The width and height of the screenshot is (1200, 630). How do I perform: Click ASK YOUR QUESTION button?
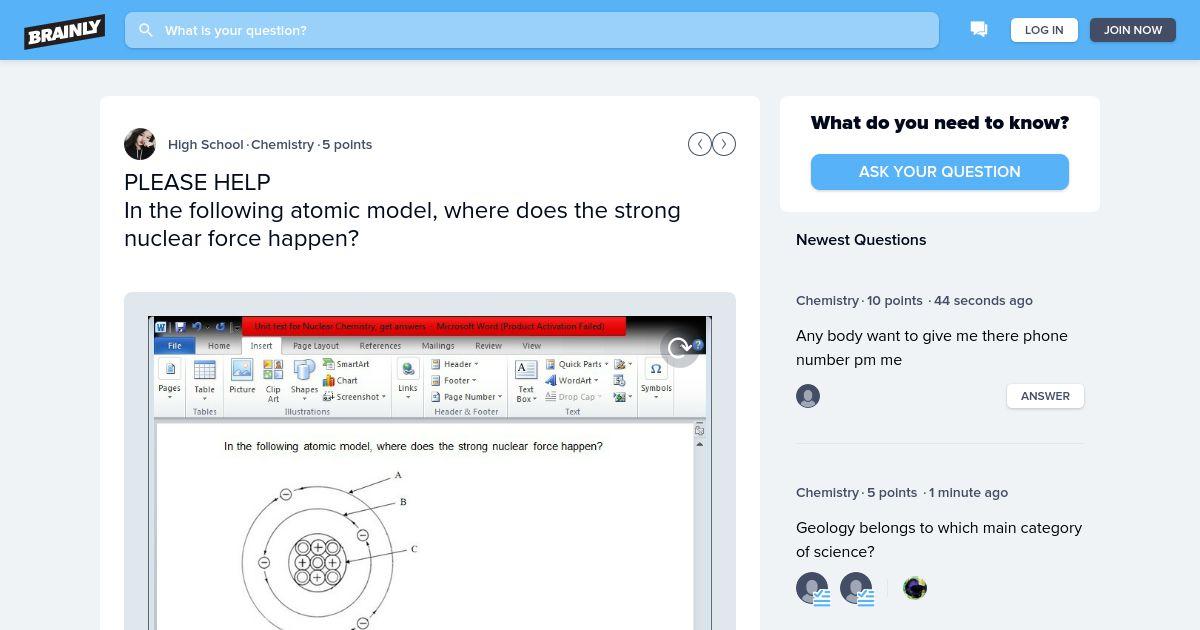tap(940, 172)
